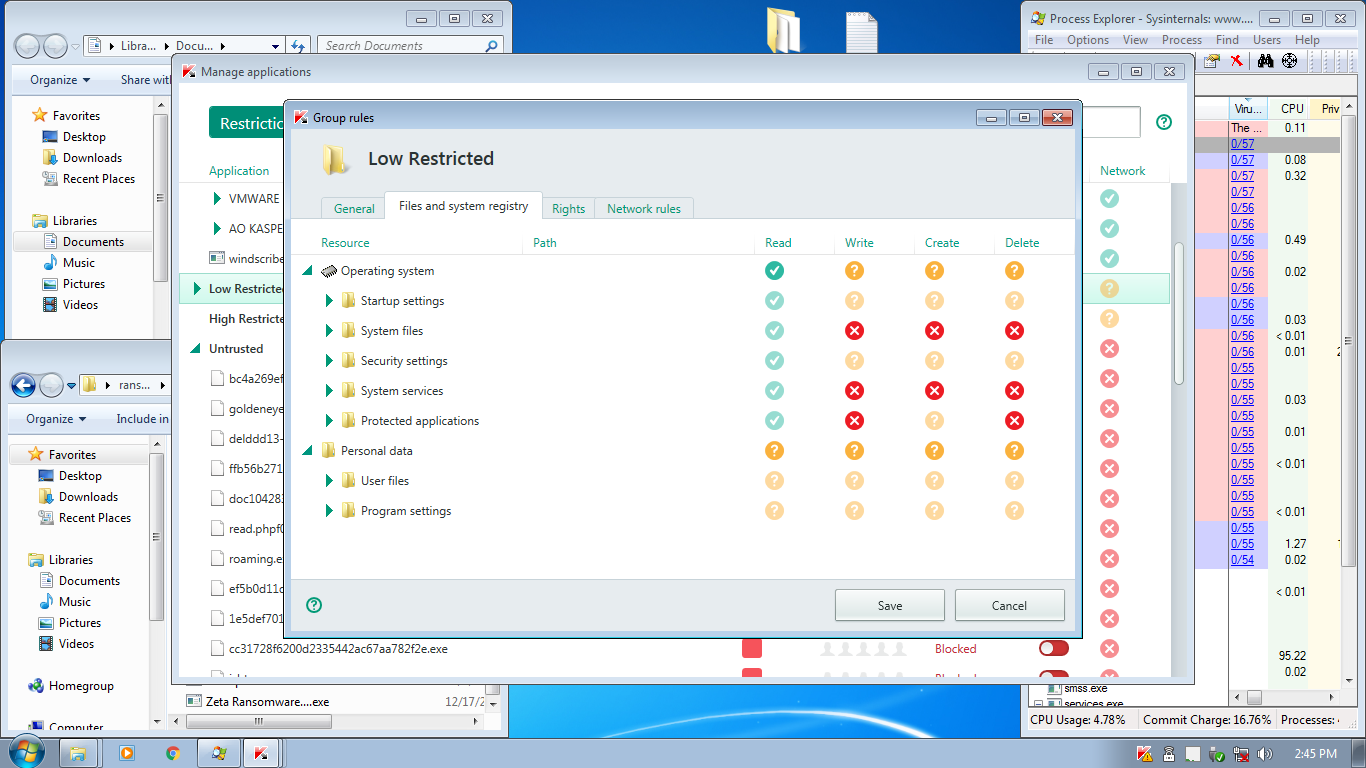Image resolution: width=1366 pixels, height=768 pixels.
Task: Click the Protected applications Write deny icon
Action: pos(854,420)
